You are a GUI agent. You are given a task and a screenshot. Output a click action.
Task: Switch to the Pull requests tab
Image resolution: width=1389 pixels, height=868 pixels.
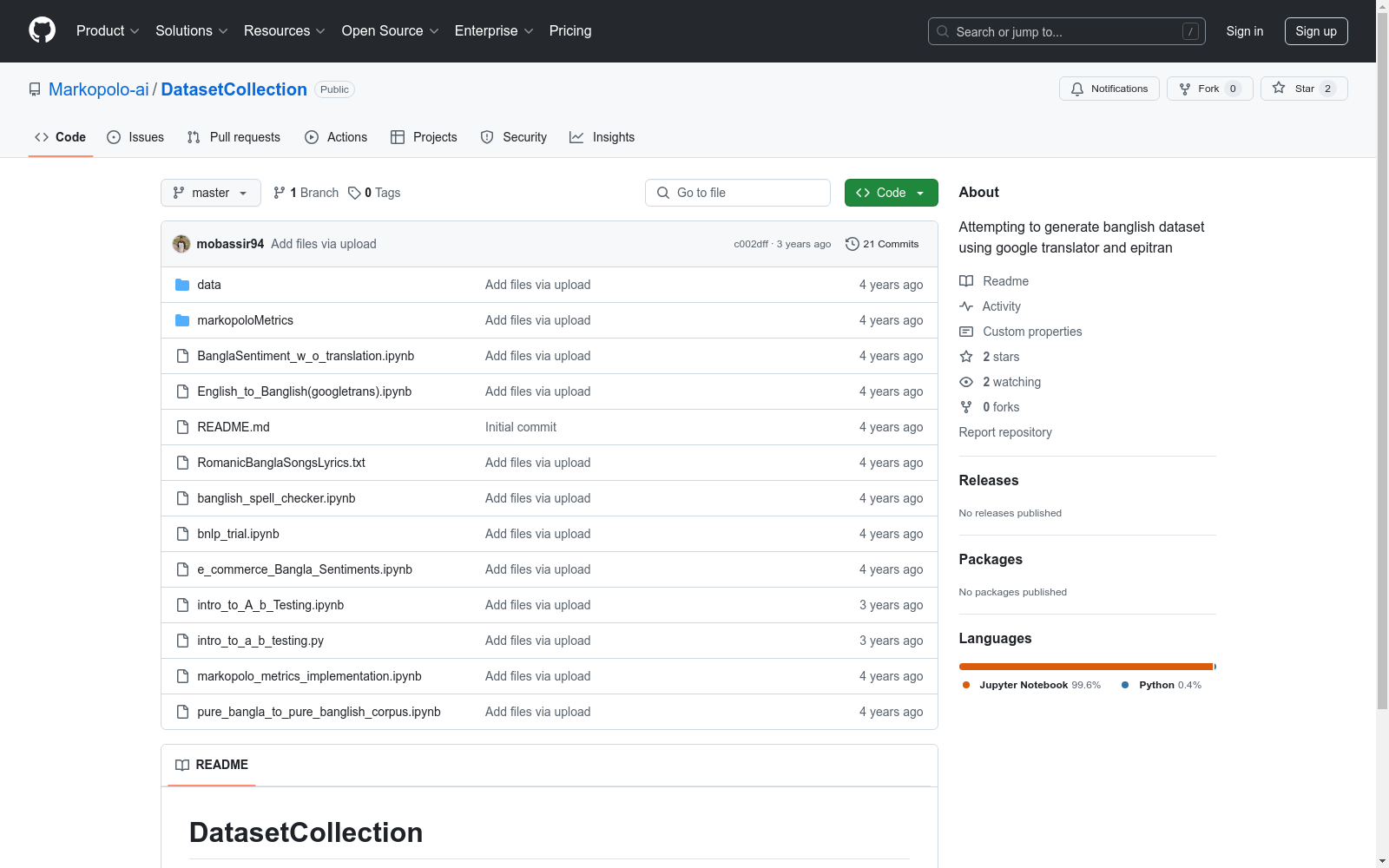pyautogui.click(x=234, y=137)
